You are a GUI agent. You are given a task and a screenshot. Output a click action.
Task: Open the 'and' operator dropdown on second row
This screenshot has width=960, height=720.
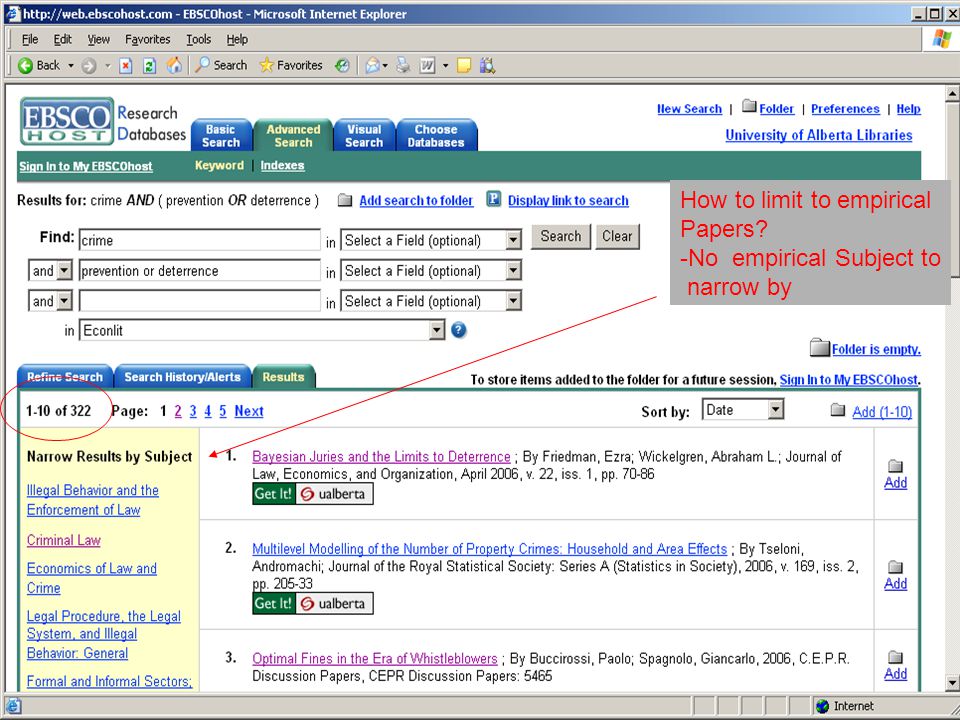click(x=50, y=271)
